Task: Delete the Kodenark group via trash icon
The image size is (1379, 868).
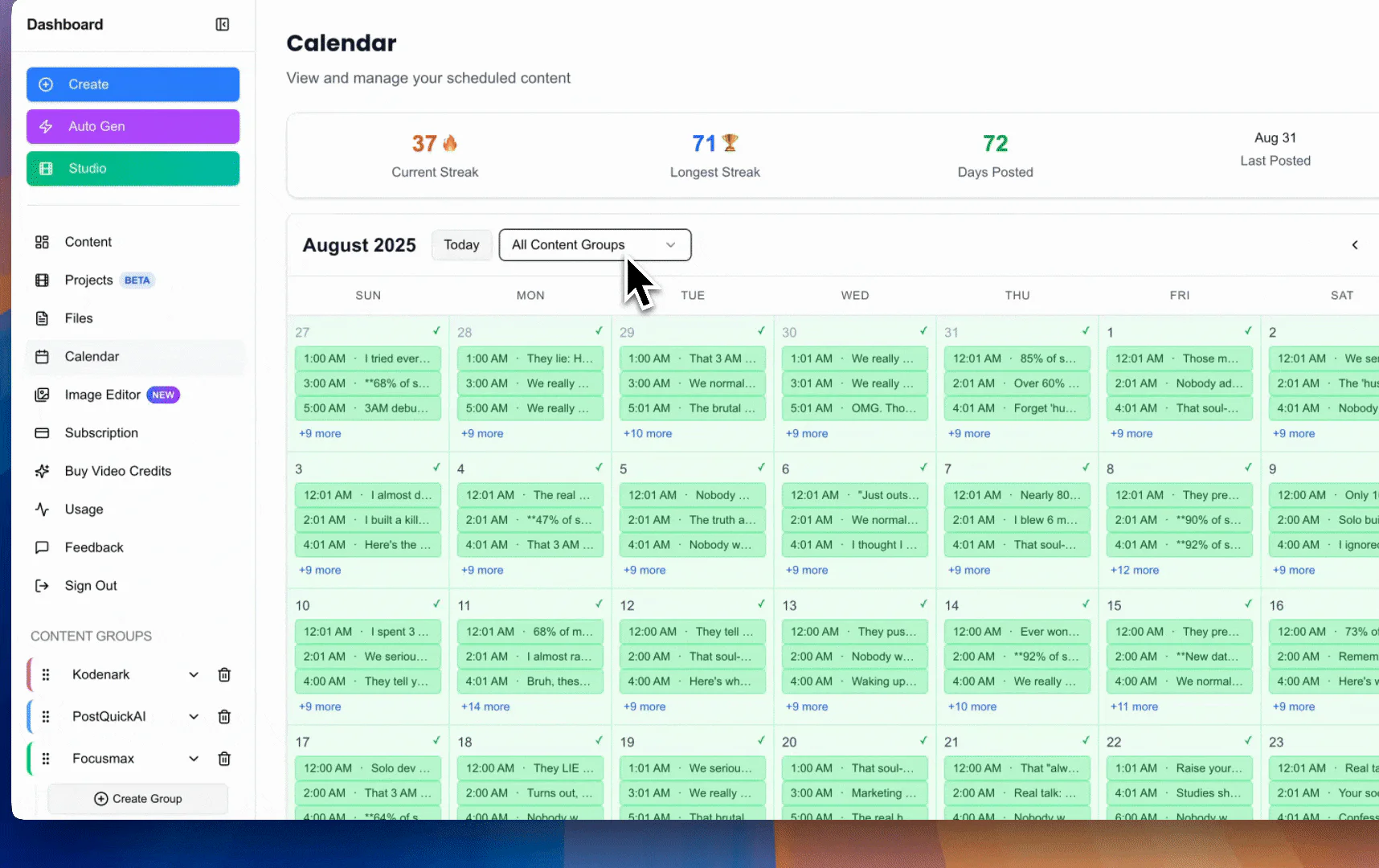Action: 224,674
